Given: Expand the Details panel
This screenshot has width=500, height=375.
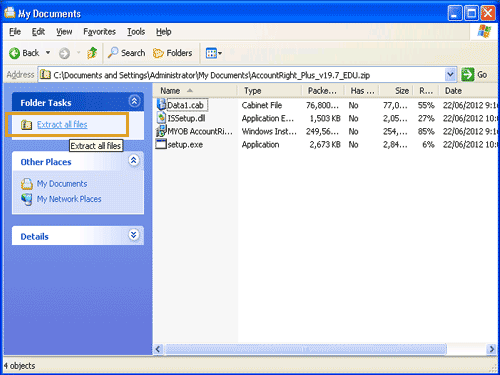Looking at the screenshot, I should pyautogui.click(x=134, y=235).
